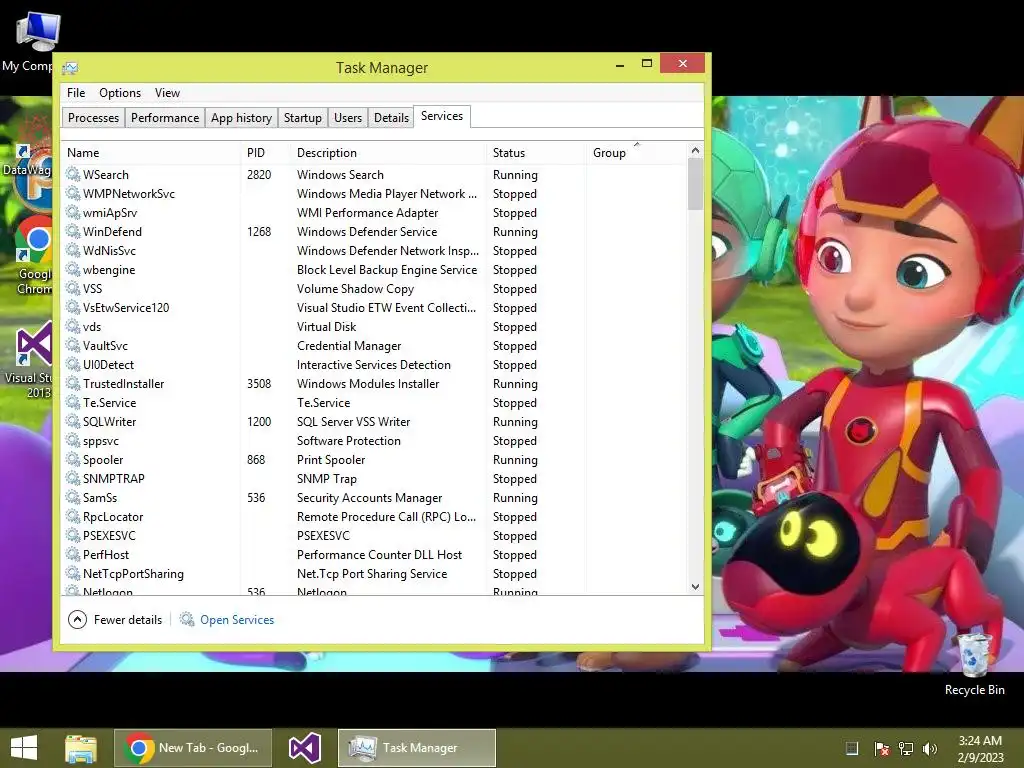The width and height of the screenshot is (1024, 768).
Task: Switch to Chrome New Tab taskbar button
Action: coord(193,748)
